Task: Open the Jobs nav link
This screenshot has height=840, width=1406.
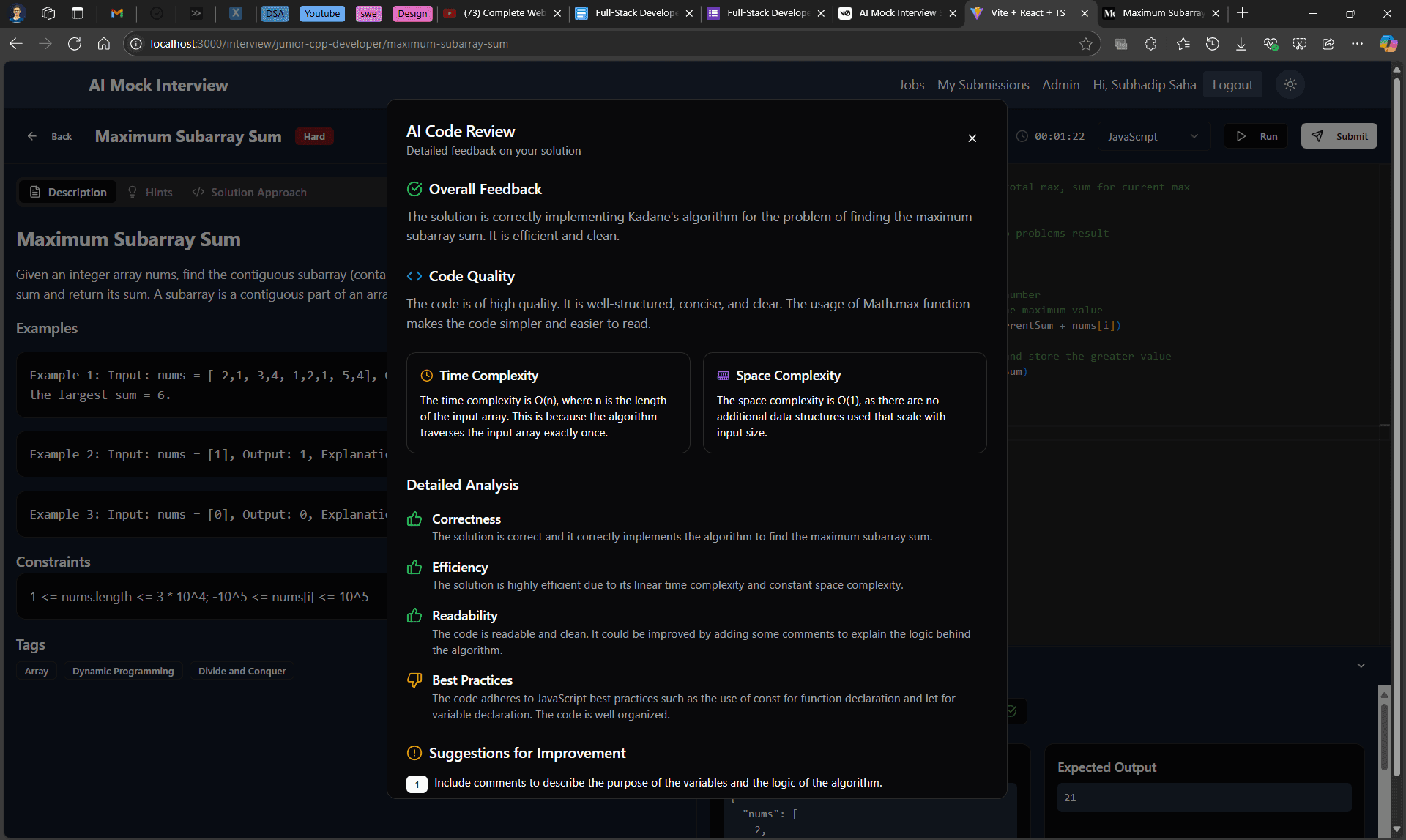Action: point(911,85)
